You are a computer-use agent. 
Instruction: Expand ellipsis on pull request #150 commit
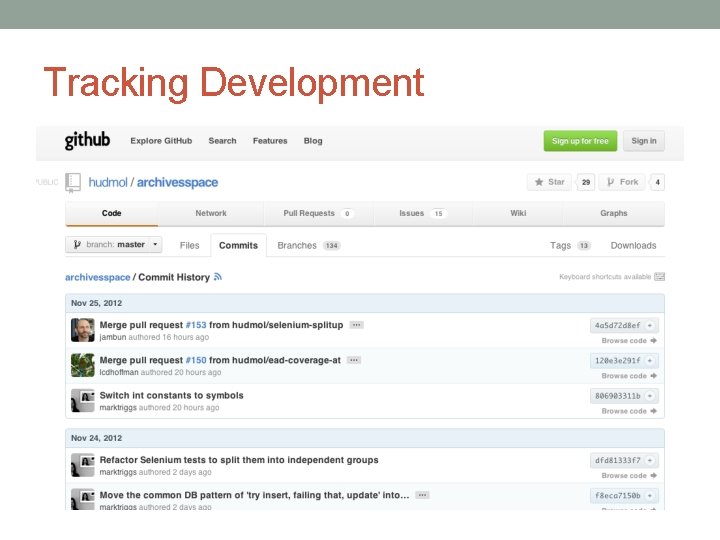coord(354,360)
